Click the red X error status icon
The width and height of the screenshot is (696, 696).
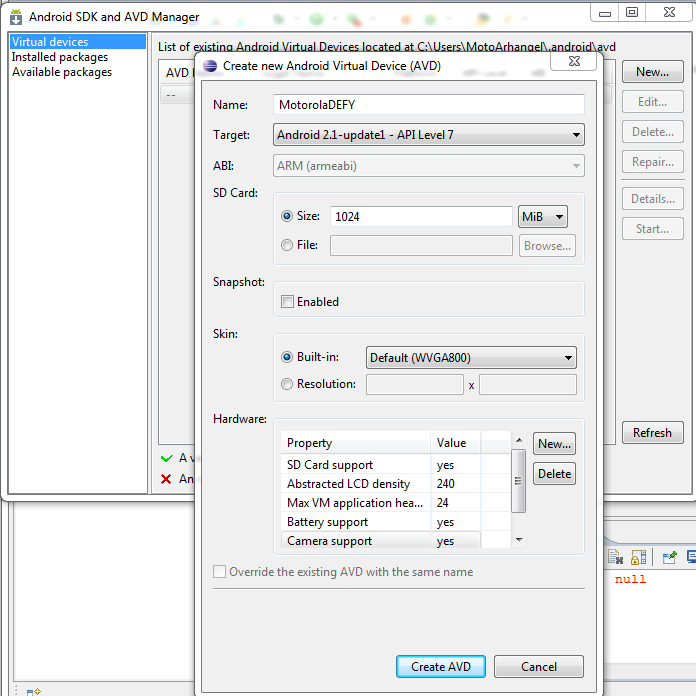click(x=166, y=479)
